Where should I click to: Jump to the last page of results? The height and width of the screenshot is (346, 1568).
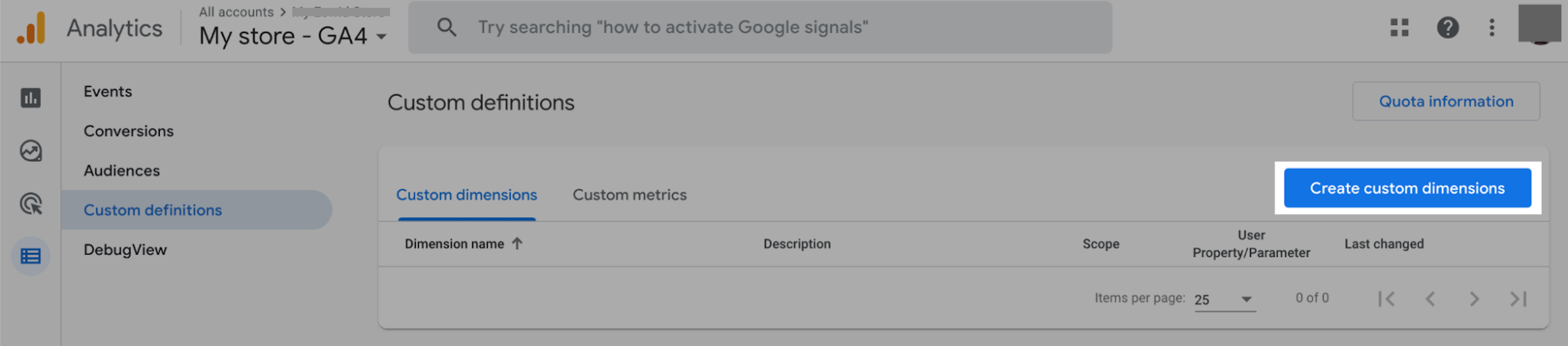(x=1518, y=299)
